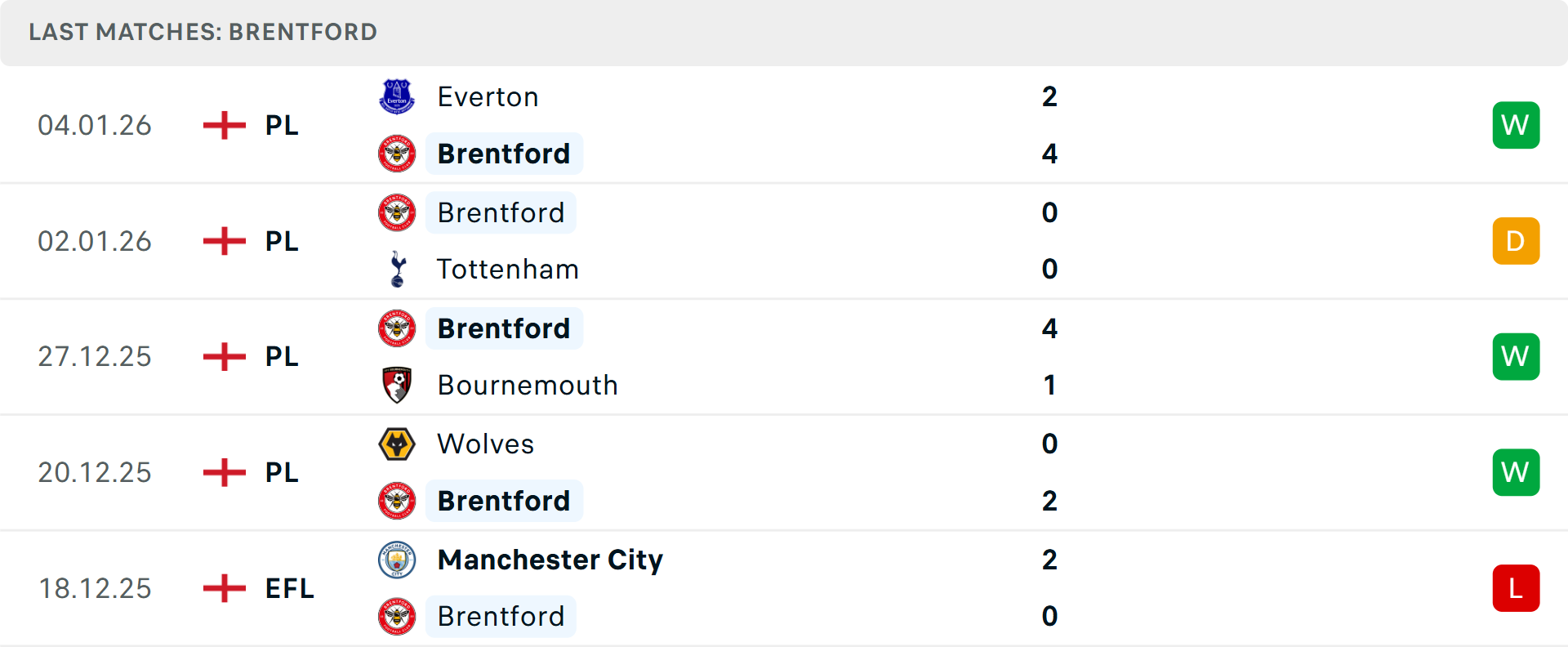This screenshot has width=1568, height=647.
Task: Open the 27.12.25 match date
Action: (95, 357)
